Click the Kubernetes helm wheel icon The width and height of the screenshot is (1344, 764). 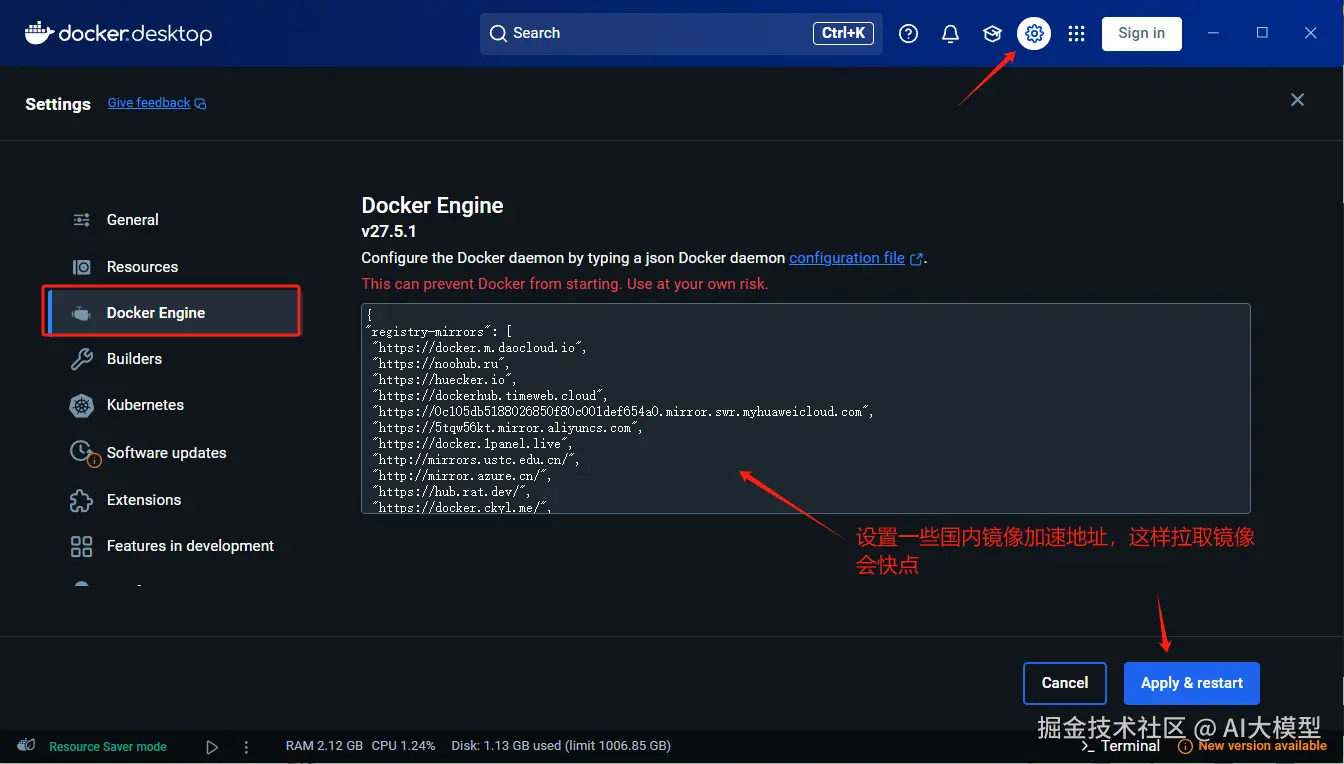click(x=82, y=405)
